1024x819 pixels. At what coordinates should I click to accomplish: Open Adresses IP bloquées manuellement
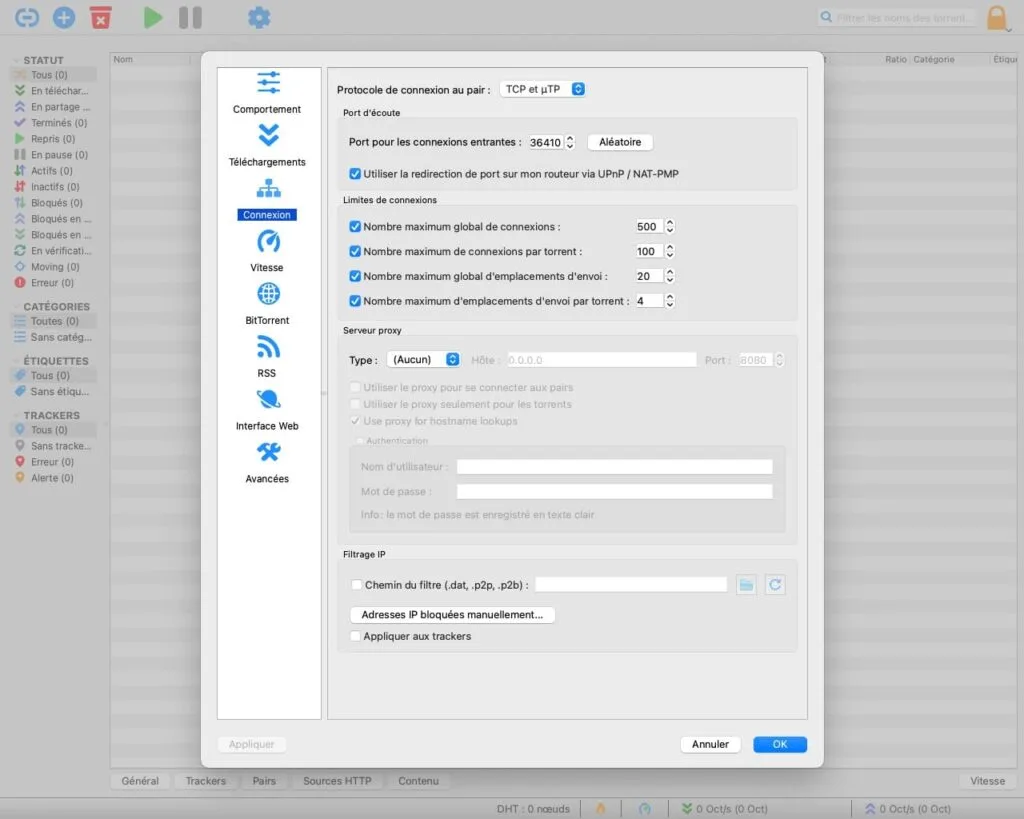[452, 615]
